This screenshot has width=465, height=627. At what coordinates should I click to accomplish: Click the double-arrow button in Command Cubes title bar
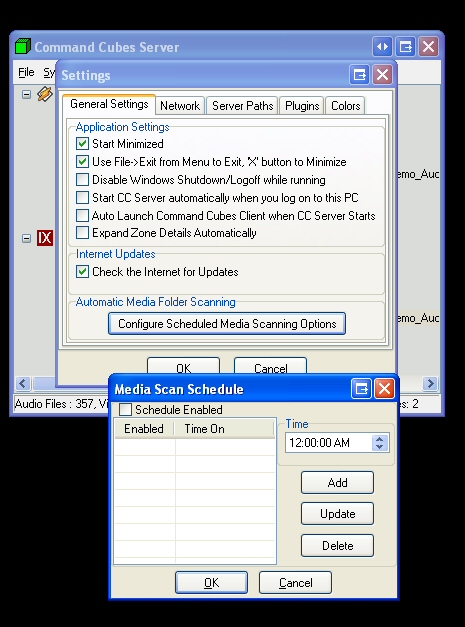coord(383,47)
